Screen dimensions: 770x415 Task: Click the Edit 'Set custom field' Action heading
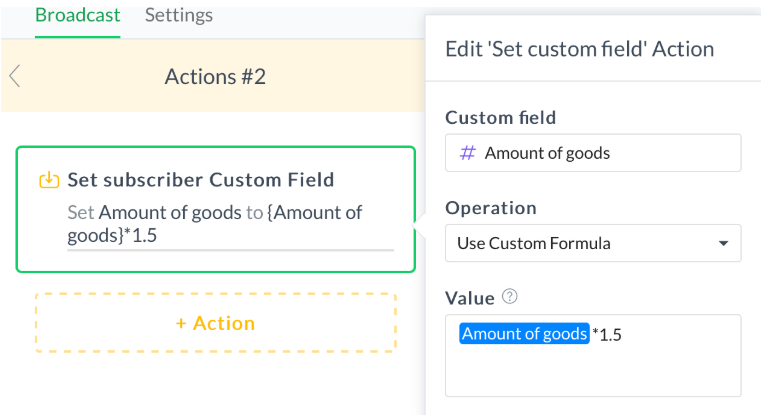[579, 48]
